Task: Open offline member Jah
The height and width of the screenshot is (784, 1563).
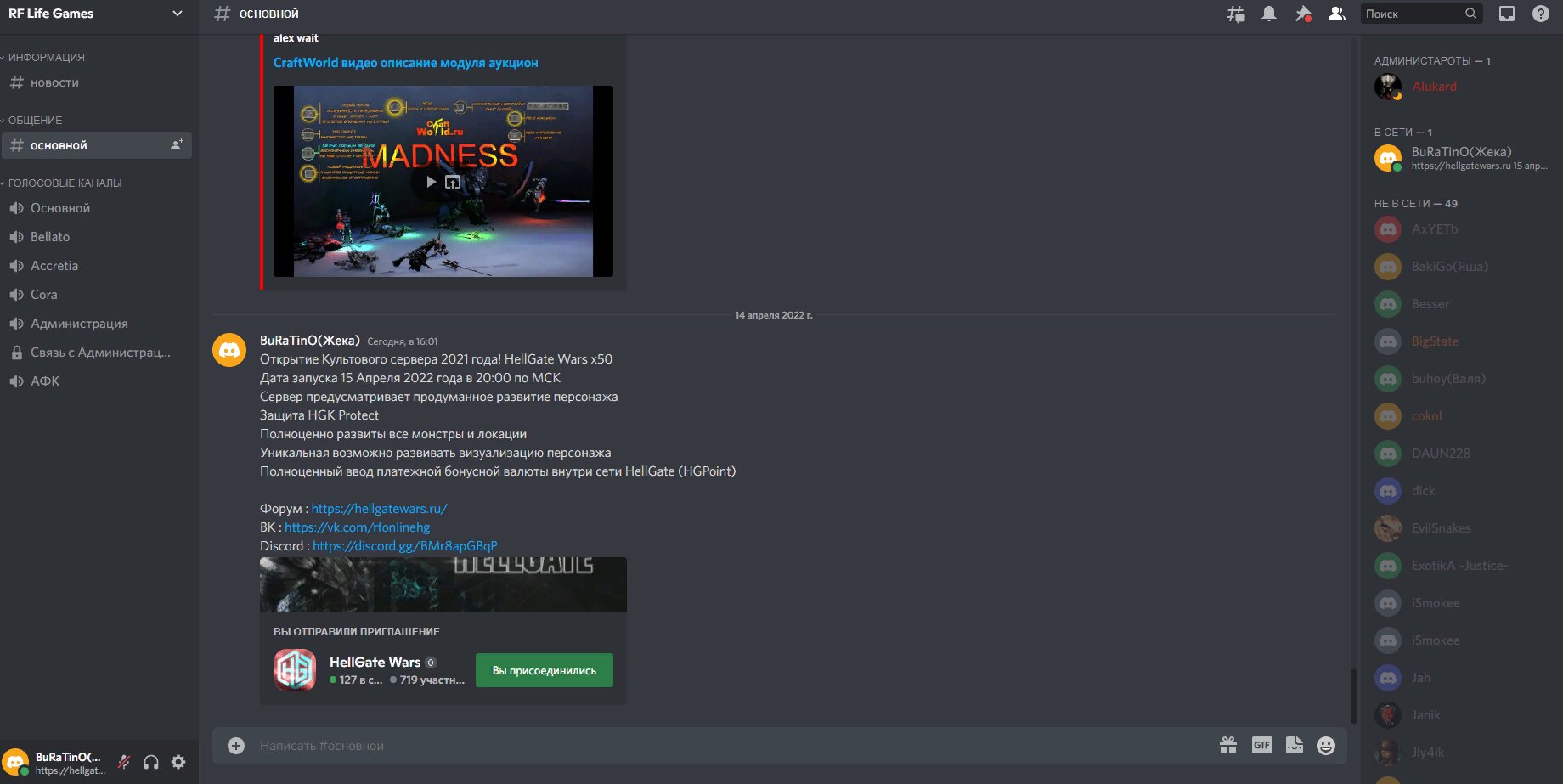Action: coord(1463,678)
